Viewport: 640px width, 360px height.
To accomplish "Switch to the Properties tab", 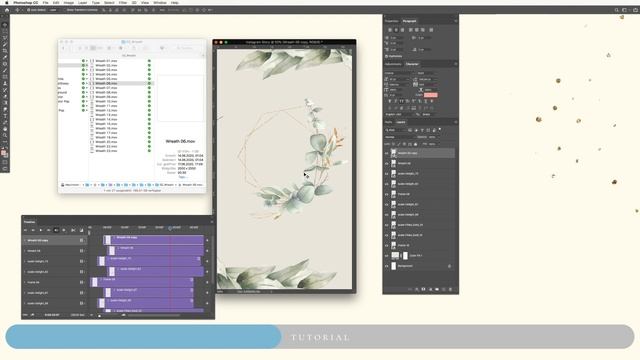I will pos(391,21).
